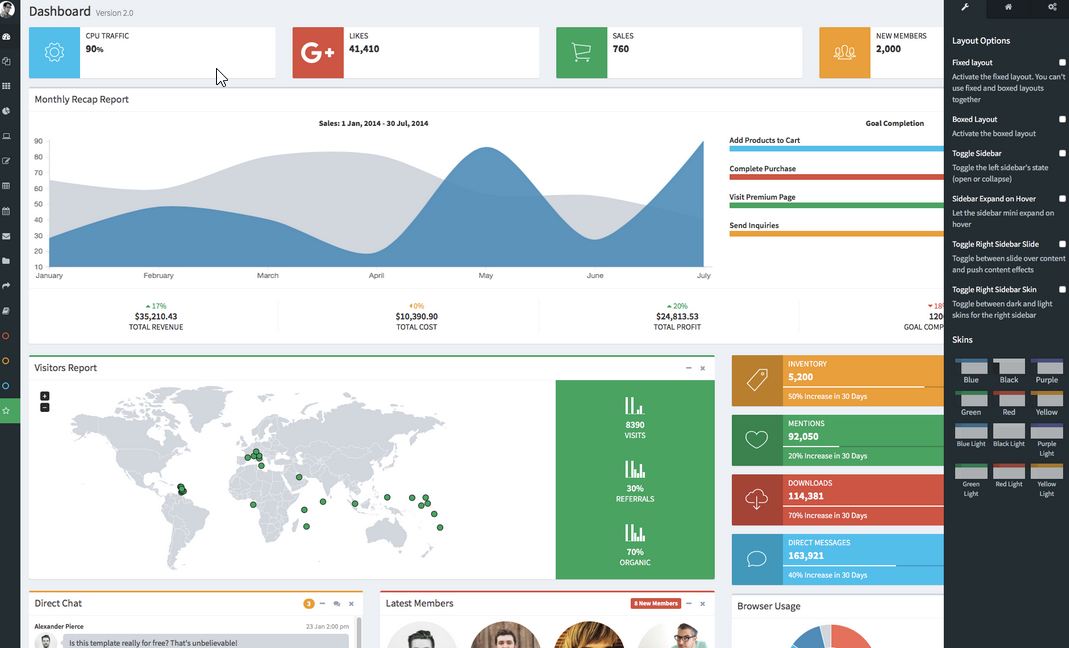Click the Downloads cloud icon
Viewport: 1069px width, 648px height.
[757, 499]
